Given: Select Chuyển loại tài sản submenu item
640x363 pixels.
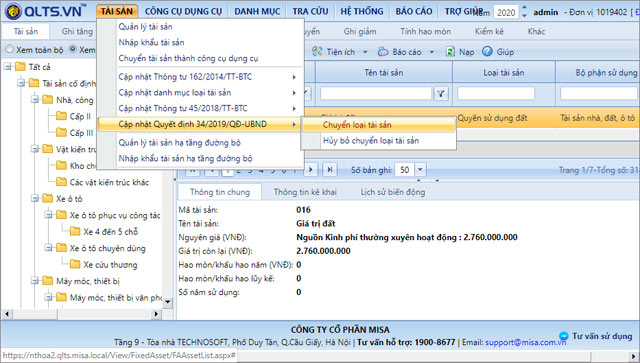Looking at the screenshot, I should 379,125.
